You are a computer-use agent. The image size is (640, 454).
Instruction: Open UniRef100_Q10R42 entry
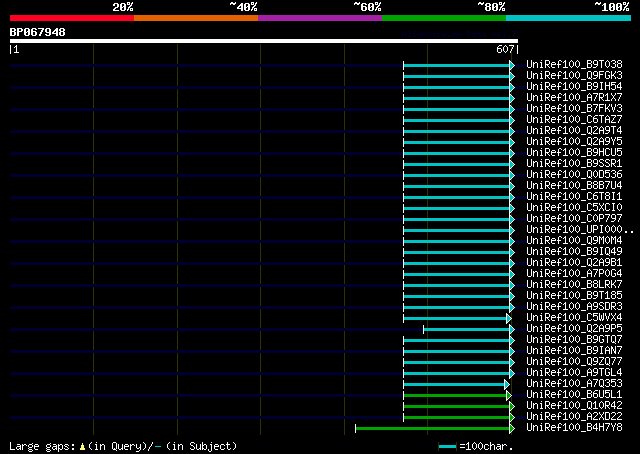(x=574, y=406)
